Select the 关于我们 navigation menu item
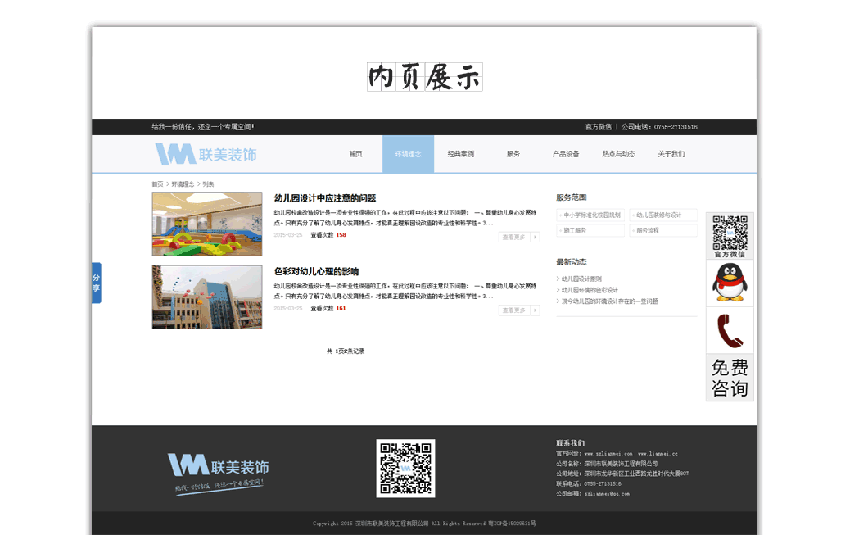Viewport: 850px width, 535px height. coord(671,154)
